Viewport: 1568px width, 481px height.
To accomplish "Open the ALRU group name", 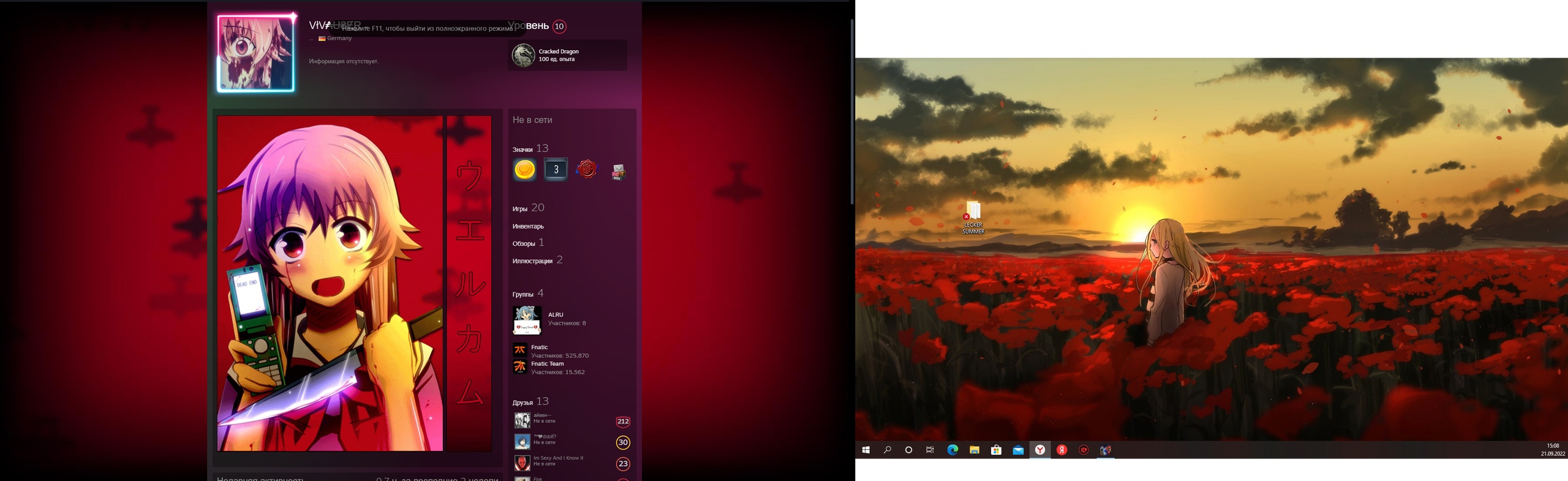I will point(556,314).
